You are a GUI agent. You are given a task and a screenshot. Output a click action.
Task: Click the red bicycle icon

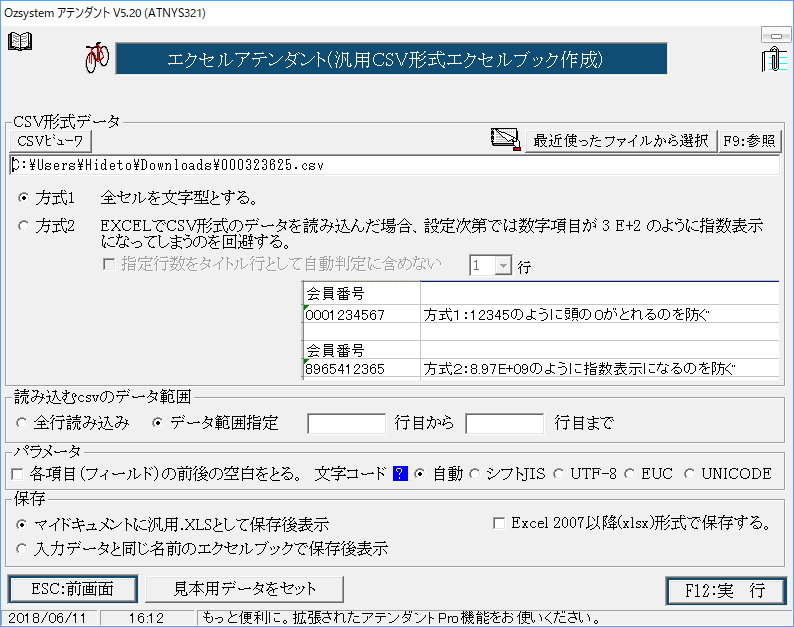point(97,57)
